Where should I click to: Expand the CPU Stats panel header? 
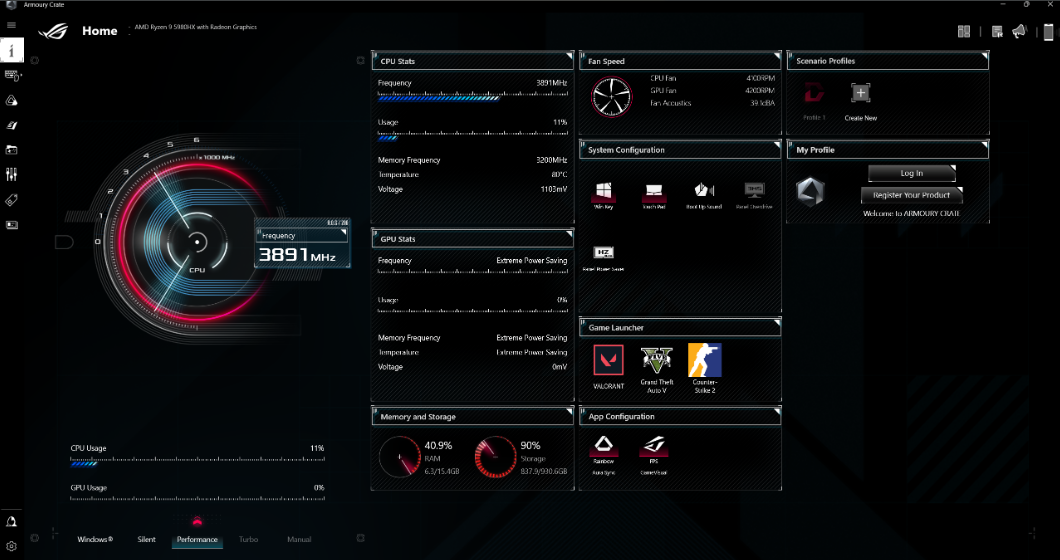(473, 61)
